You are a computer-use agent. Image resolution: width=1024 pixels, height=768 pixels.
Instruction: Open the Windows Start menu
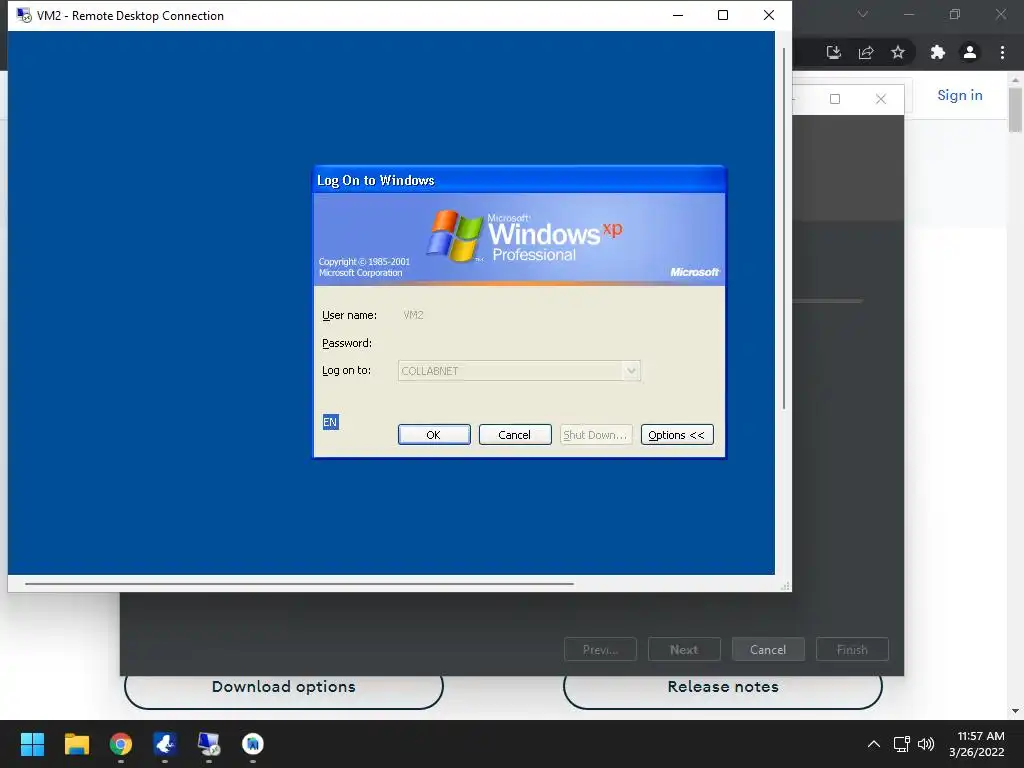tap(32, 744)
